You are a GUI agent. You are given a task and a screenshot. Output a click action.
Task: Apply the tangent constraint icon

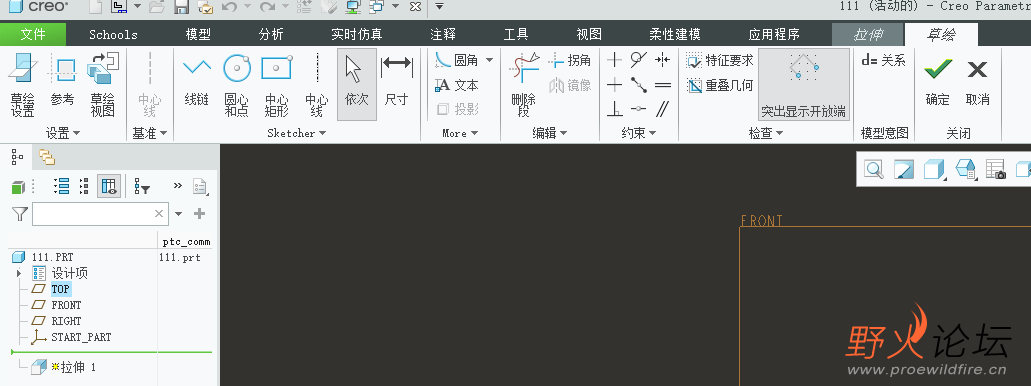click(x=638, y=60)
